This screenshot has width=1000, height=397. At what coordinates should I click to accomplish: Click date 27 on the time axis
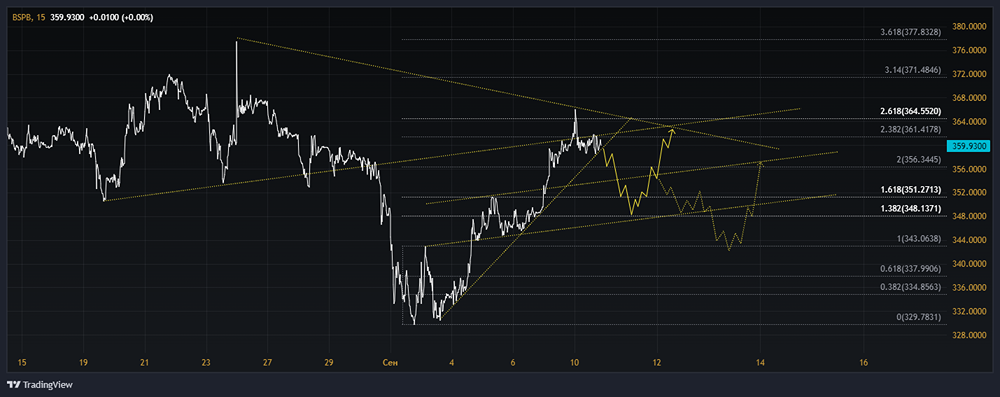tap(267, 363)
